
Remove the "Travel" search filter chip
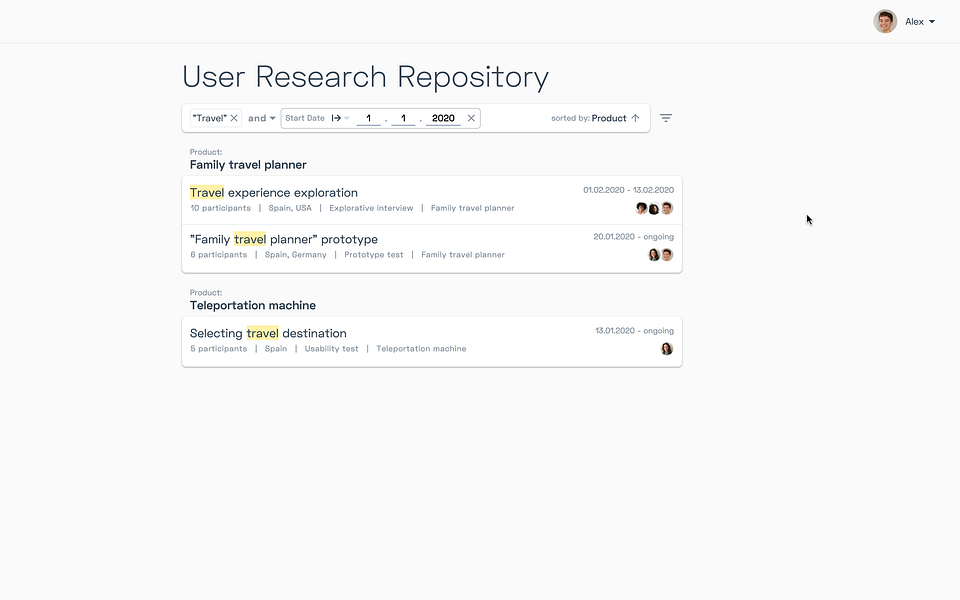(x=234, y=118)
